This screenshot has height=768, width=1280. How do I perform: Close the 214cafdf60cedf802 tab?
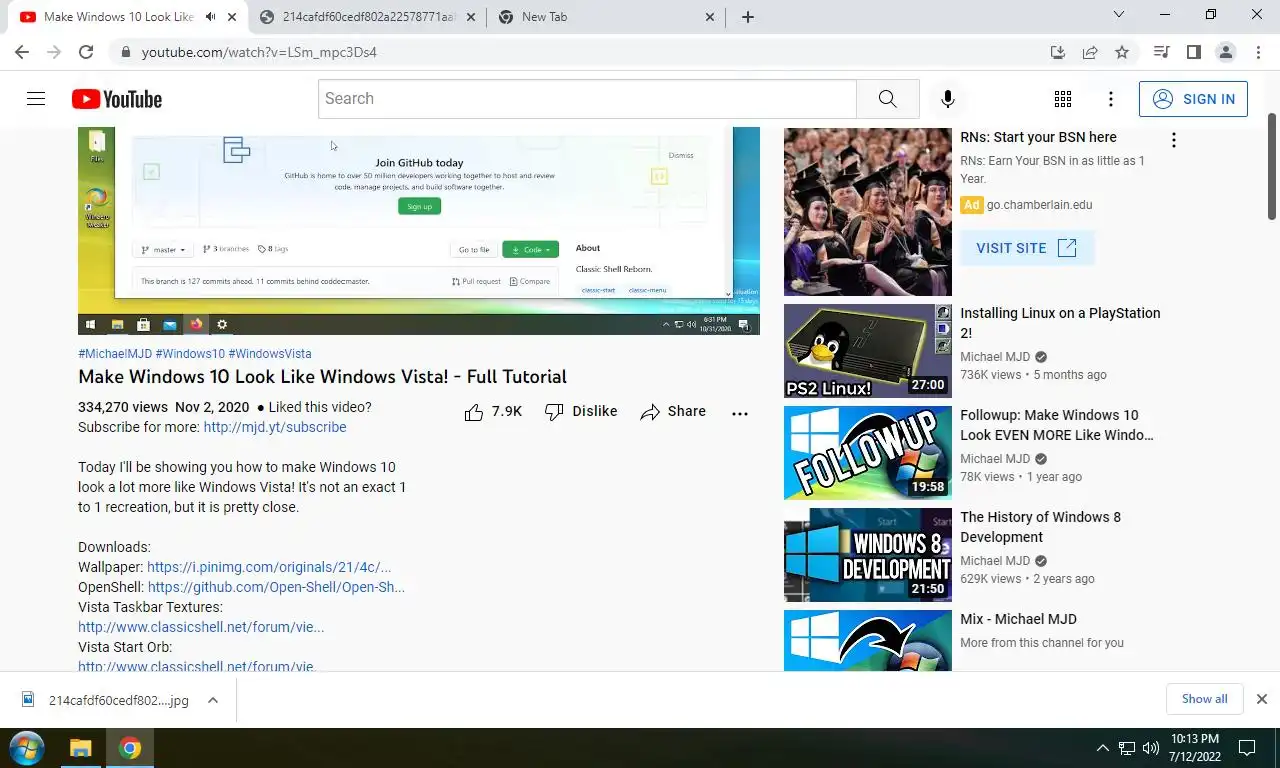(x=471, y=17)
